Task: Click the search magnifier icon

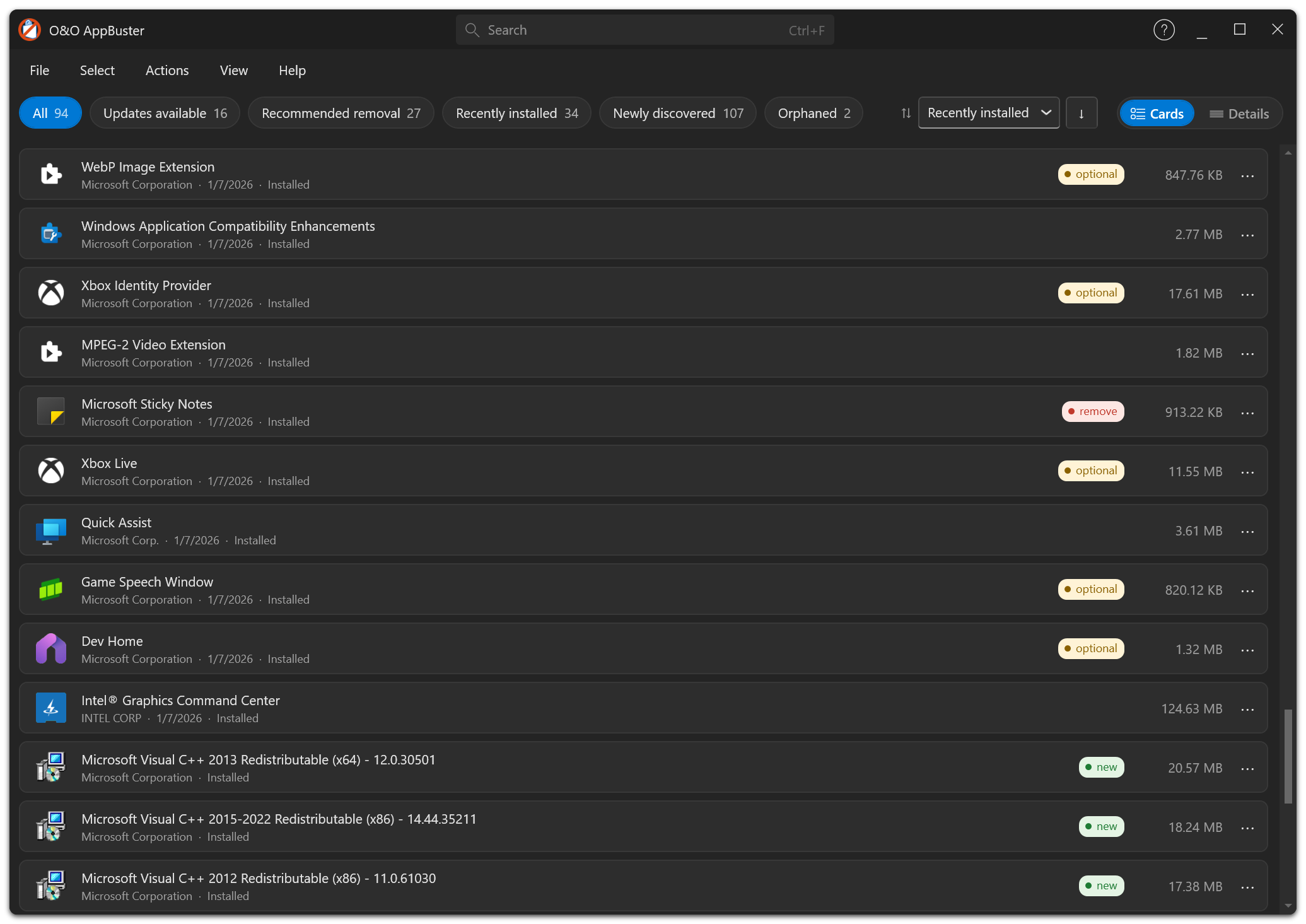Action: pyautogui.click(x=472, y=30)
